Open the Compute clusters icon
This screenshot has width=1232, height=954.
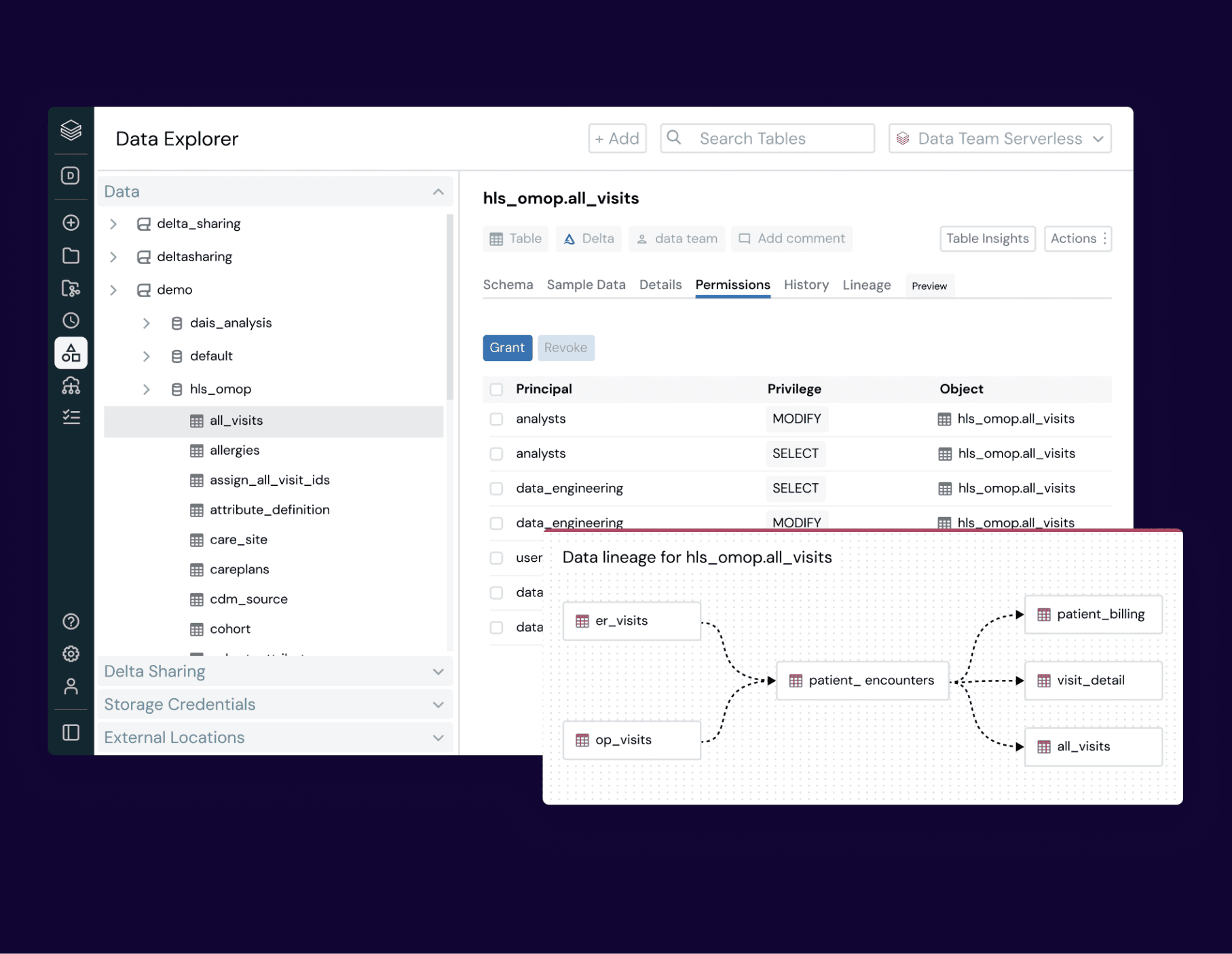pyautogui.click(x=71, y=385)
